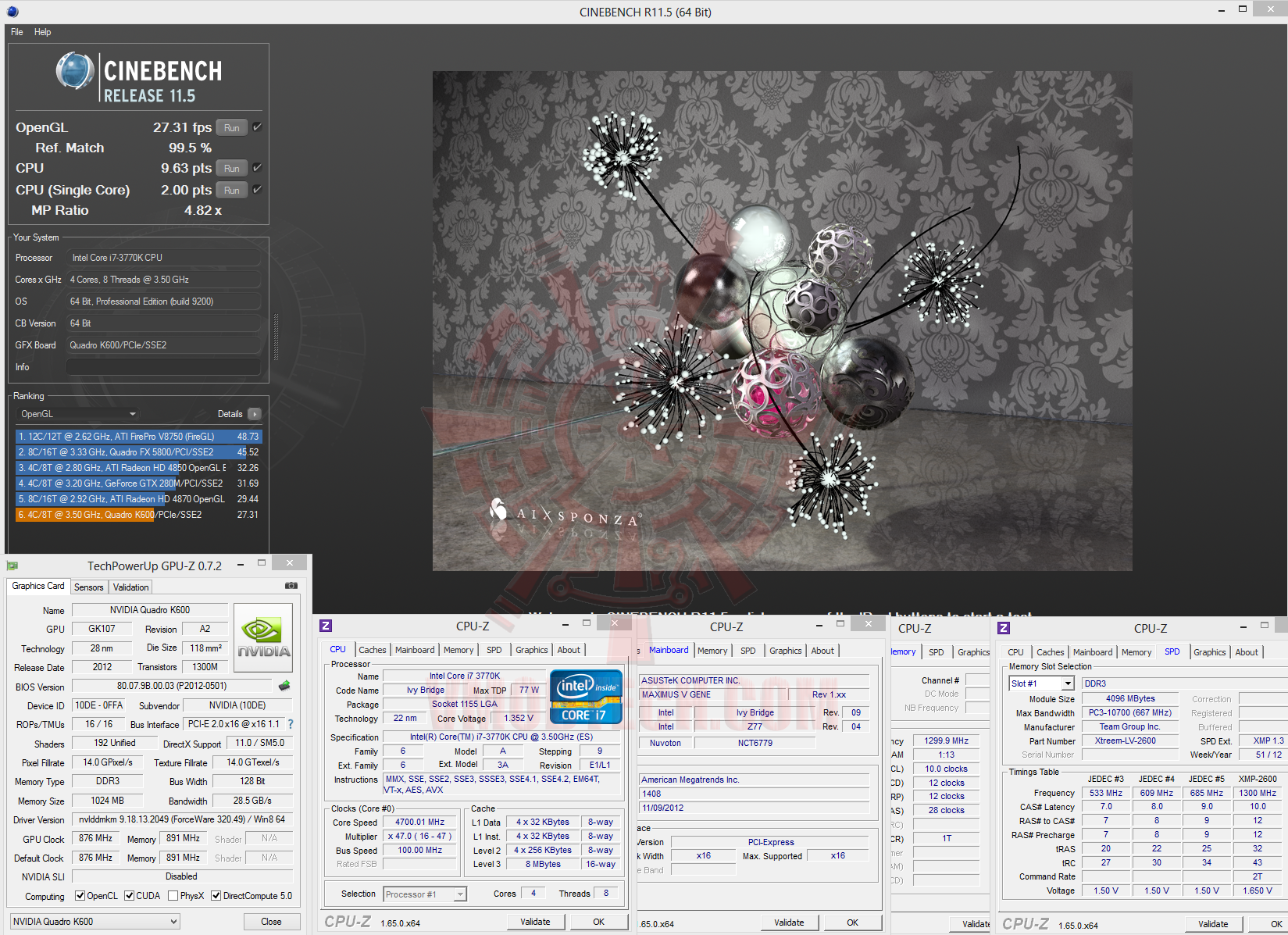Click the GPU-Z title bar icon
The height and width of the screenshot is (935, 1288).
pos(12,566)
